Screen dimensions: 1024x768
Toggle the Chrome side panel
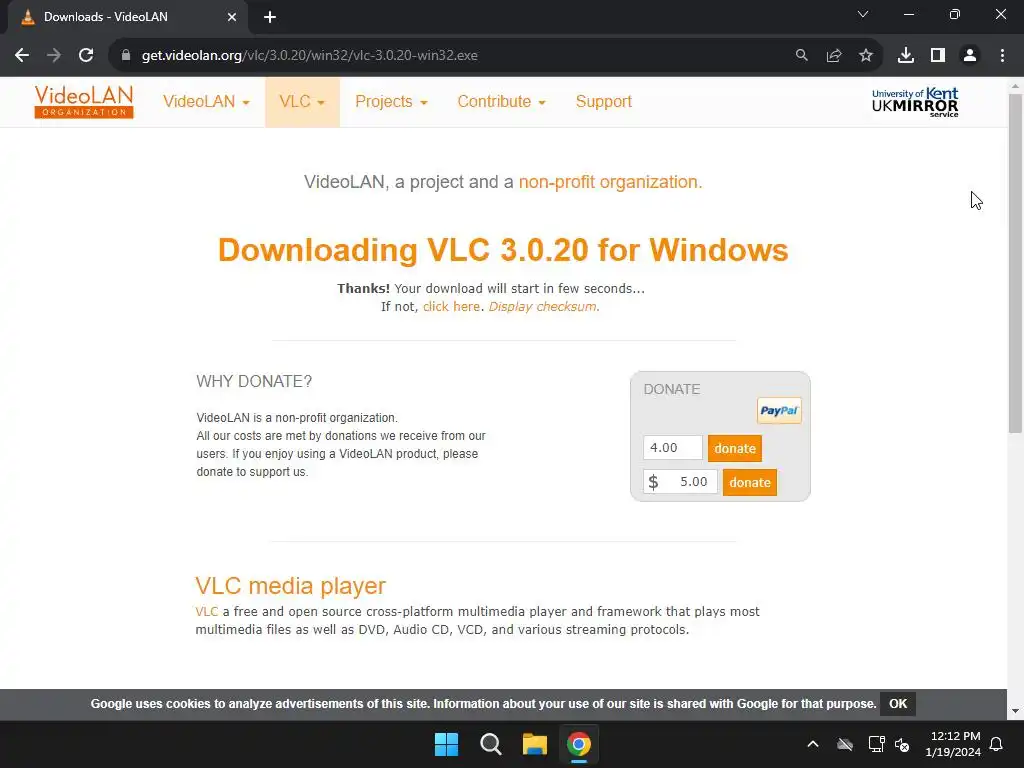(x=938, y=56)
